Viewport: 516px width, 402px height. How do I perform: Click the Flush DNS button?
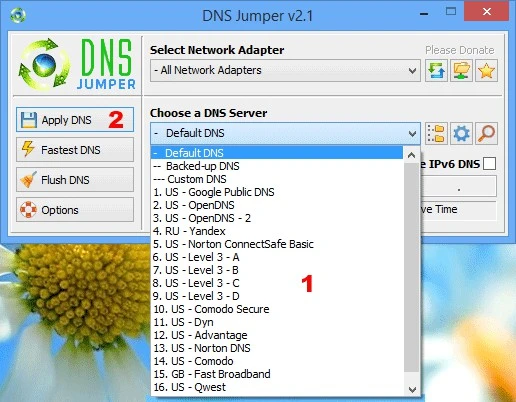(75, 180)
